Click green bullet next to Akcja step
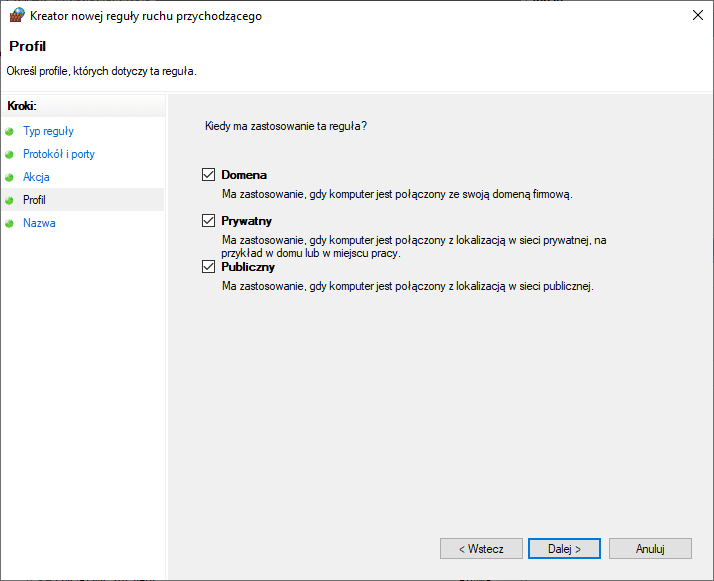 (9, 177)
